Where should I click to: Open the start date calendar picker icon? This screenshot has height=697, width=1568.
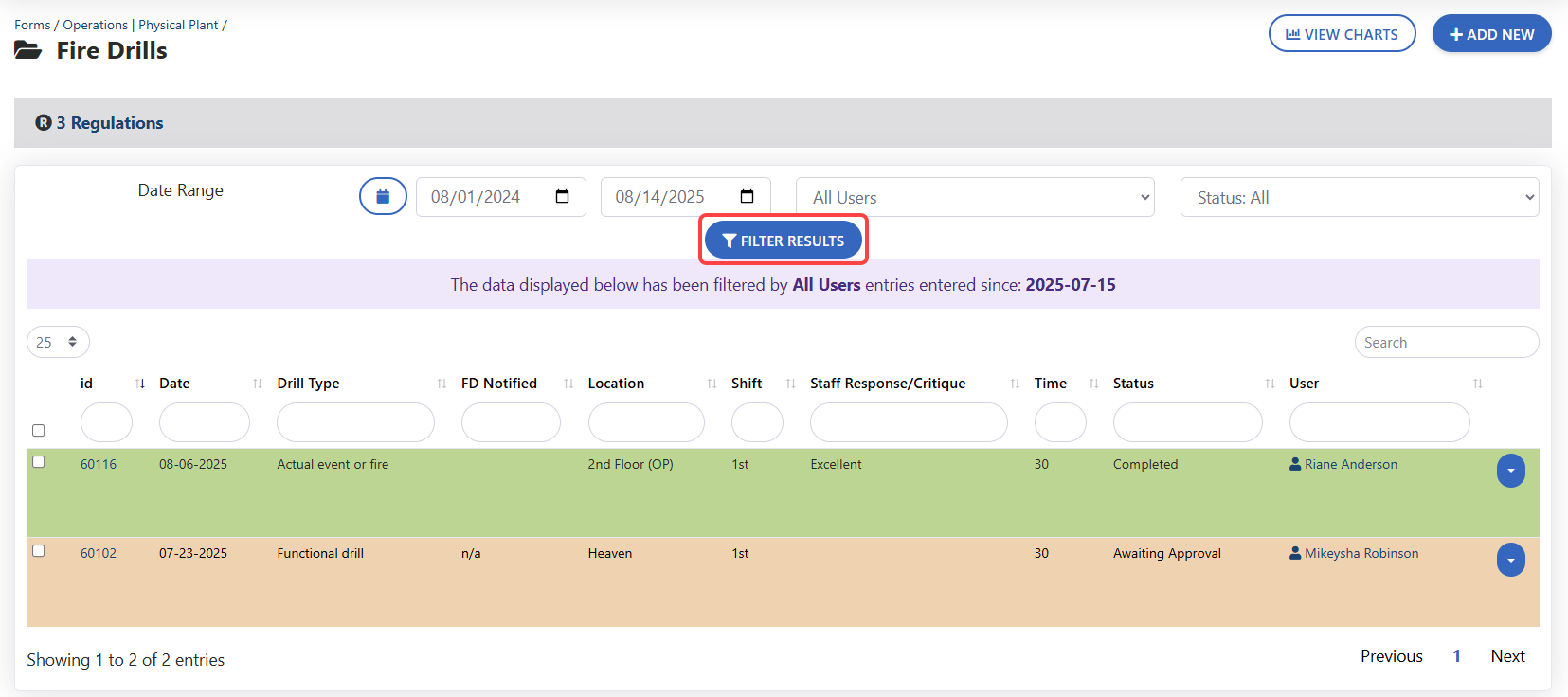pos(562,197)
